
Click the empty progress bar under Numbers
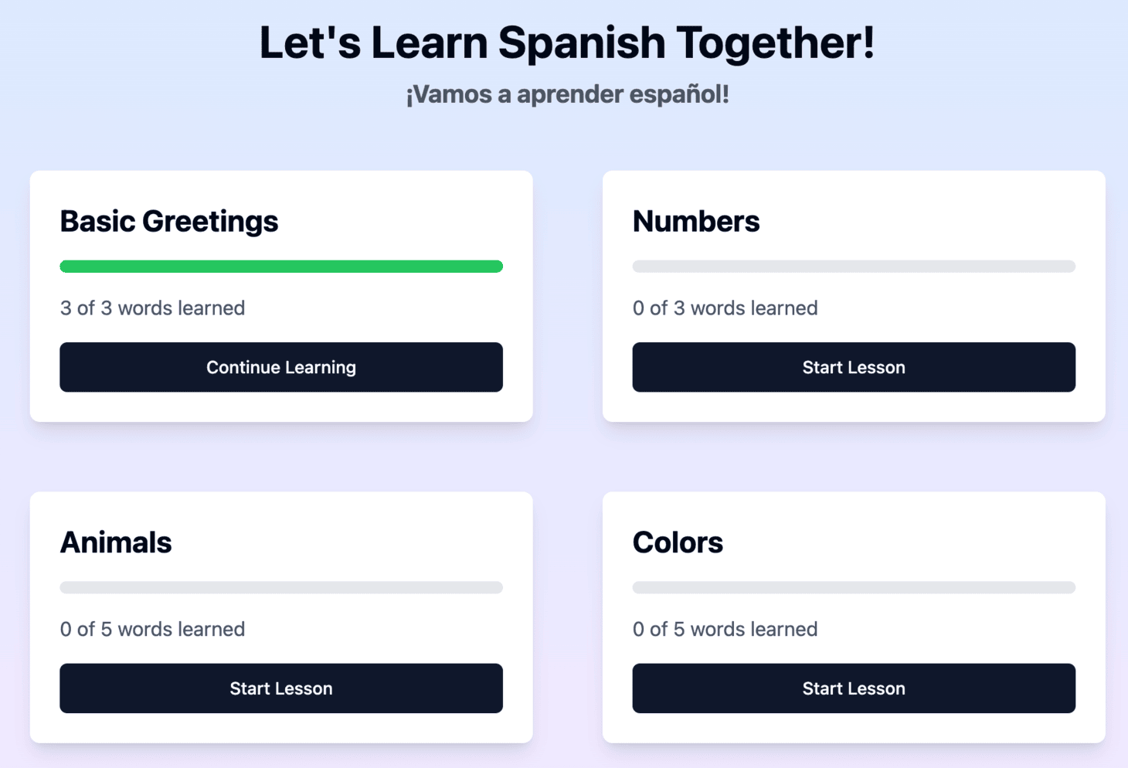pos(853,266)
